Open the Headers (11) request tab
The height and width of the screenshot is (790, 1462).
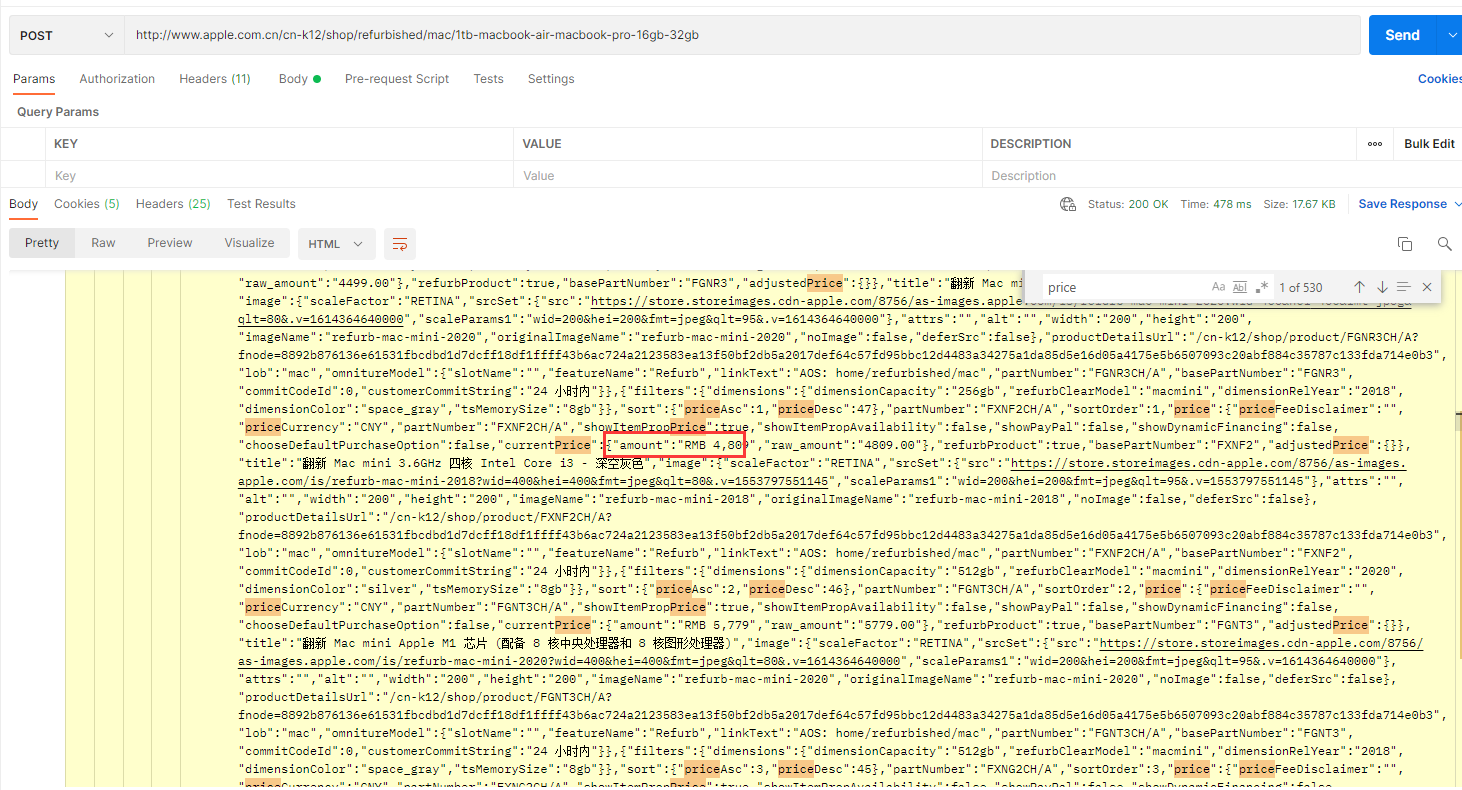215,79
